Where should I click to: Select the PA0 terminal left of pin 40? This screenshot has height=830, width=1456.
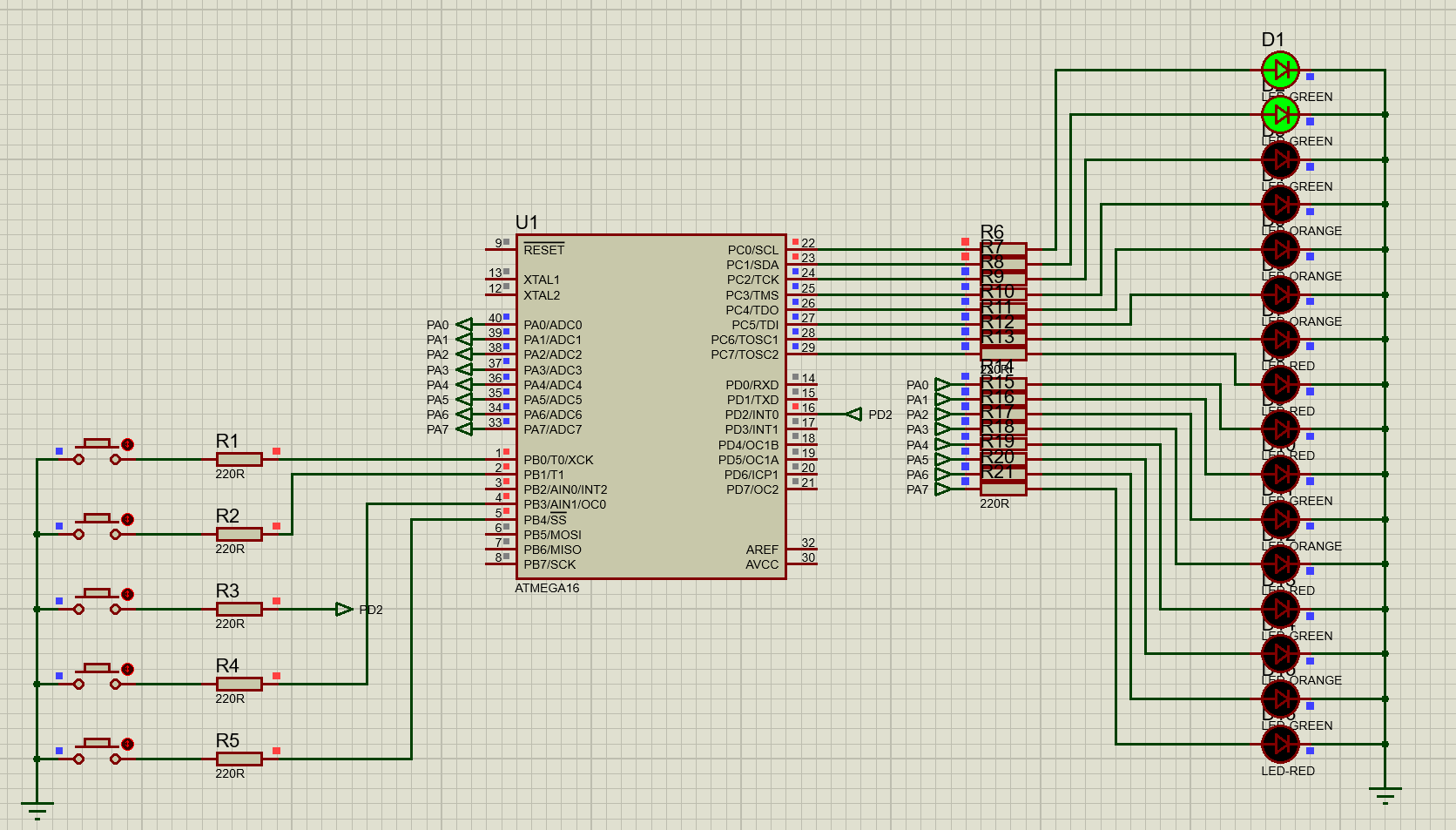pyautogui.click(x=464, y=325)
